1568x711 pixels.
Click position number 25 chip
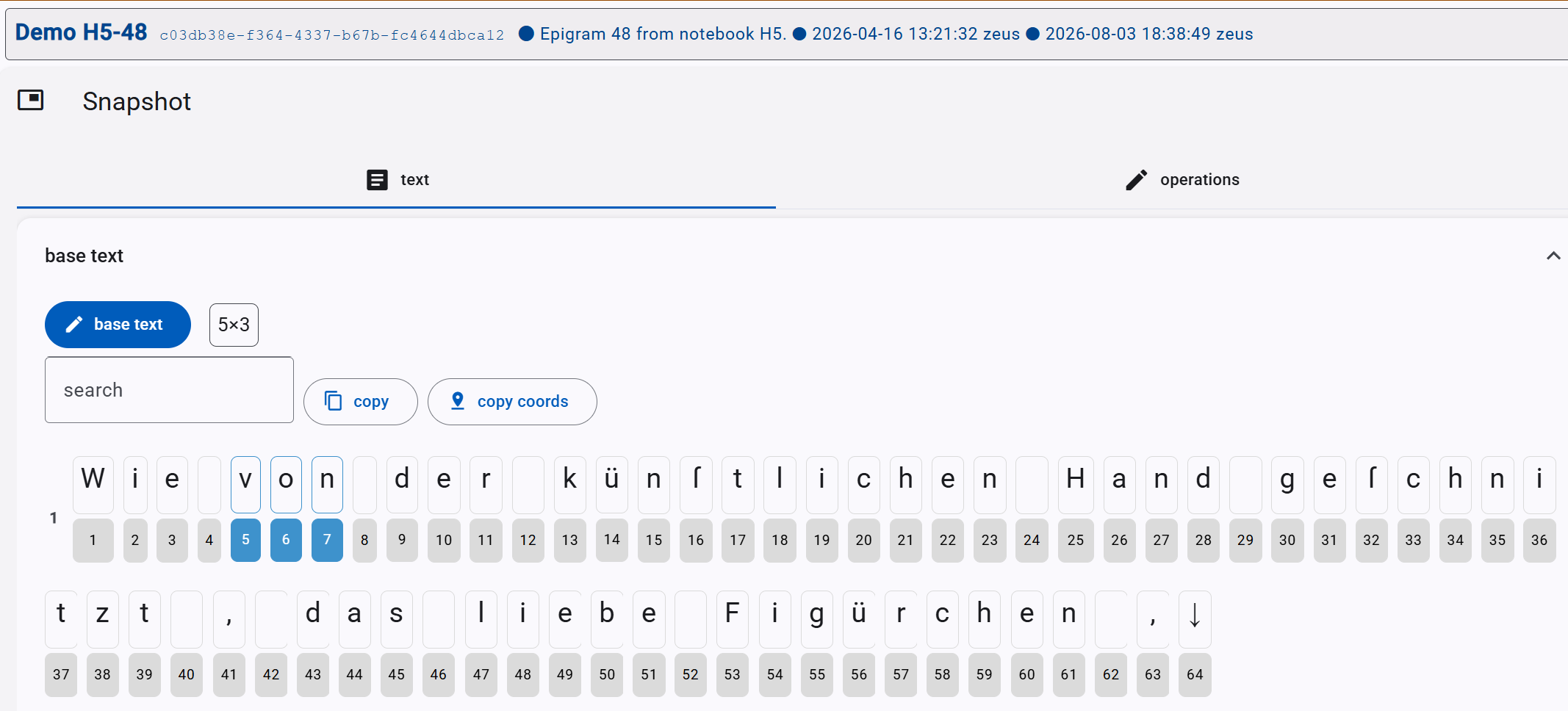click(x=1076, y=540)
